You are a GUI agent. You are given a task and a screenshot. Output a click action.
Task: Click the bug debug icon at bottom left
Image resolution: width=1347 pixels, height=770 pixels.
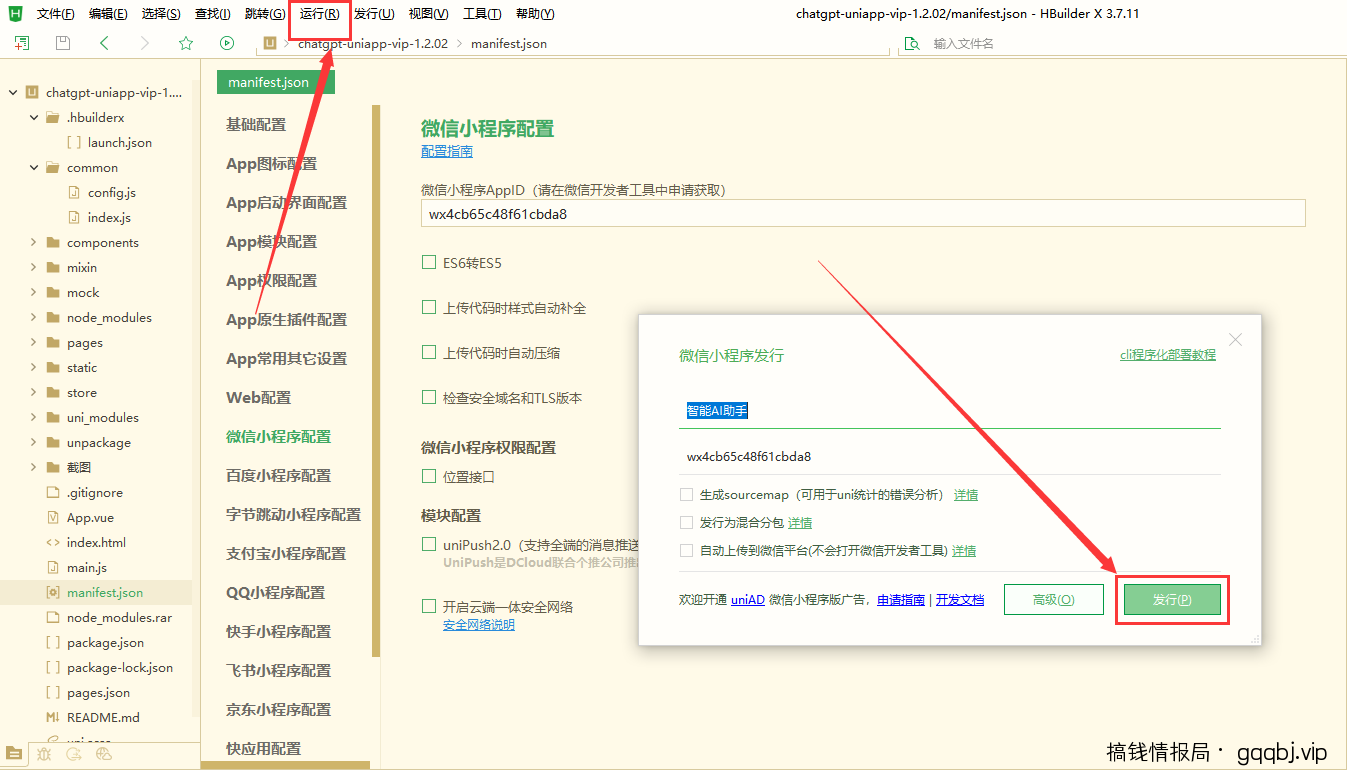44,754
